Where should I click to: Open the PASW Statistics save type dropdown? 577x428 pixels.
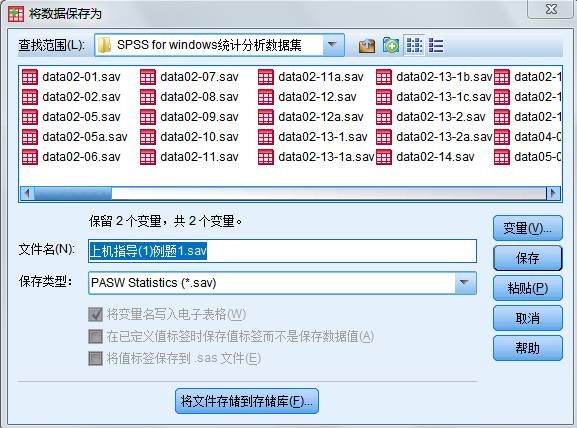point(465,283)
